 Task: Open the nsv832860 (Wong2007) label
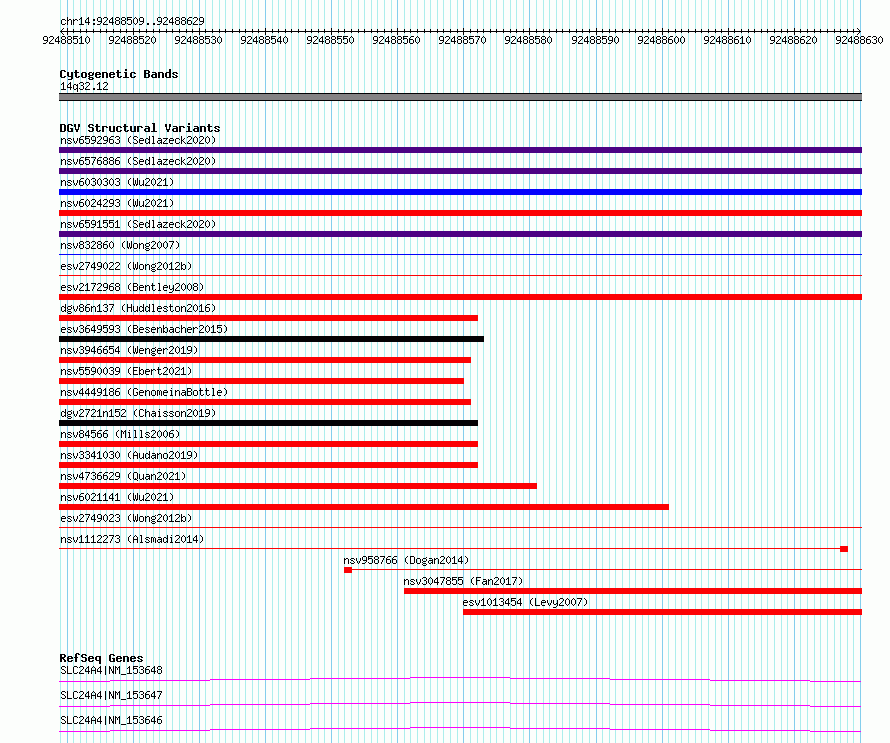120,245
